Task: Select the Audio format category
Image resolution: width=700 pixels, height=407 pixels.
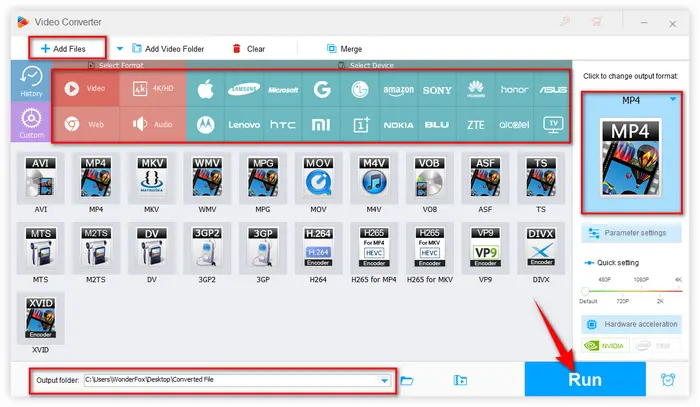Action: [153, 124]
